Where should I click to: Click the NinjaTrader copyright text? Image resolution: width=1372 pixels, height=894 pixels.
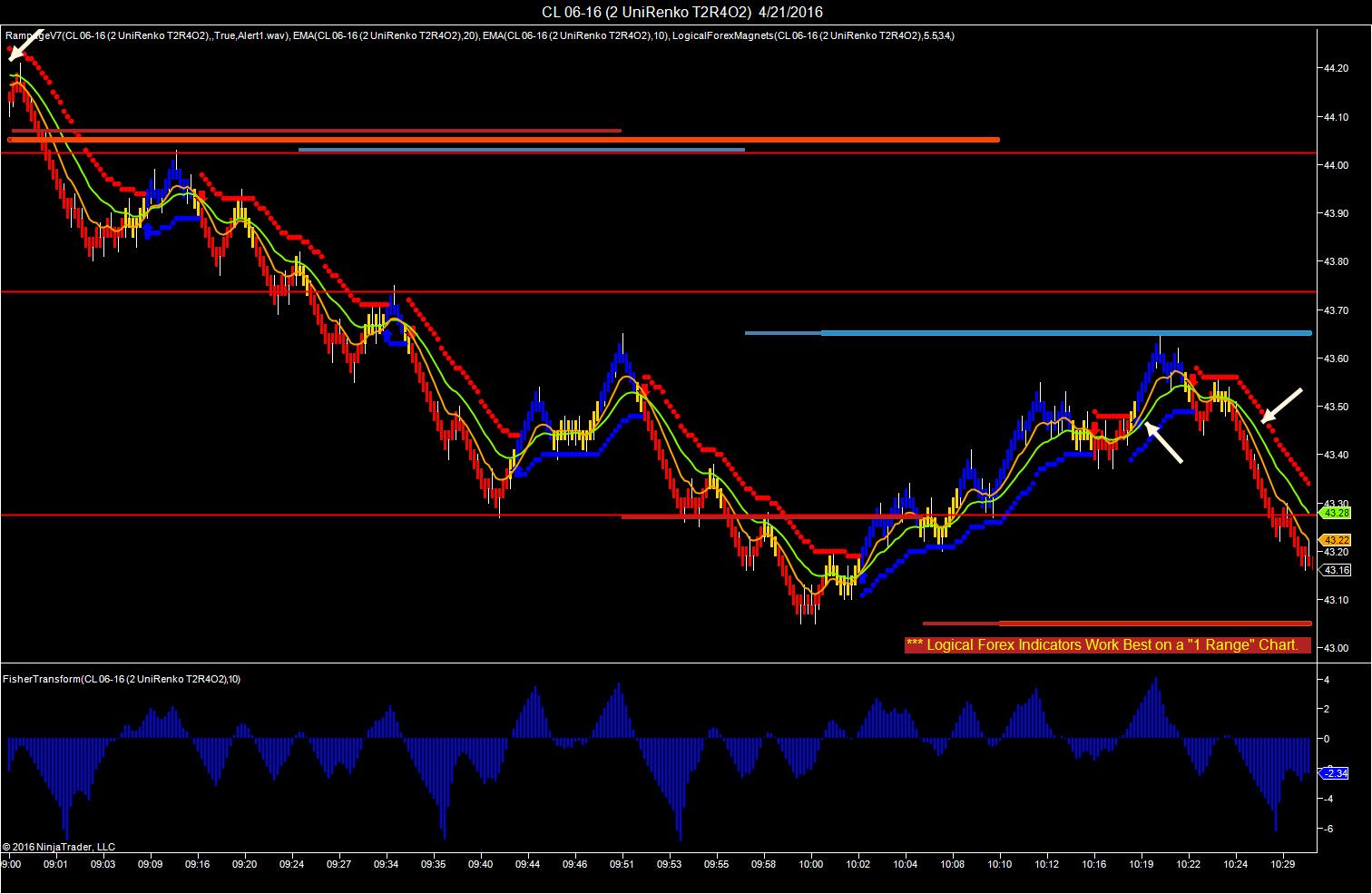(59, 847)
